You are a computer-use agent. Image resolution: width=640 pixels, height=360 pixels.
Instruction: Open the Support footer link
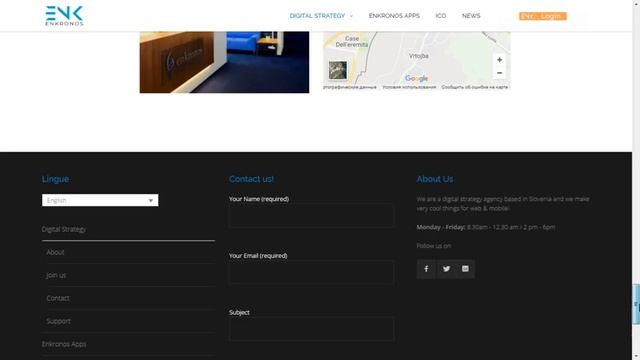pyautogui.click(x=58, y=321)
